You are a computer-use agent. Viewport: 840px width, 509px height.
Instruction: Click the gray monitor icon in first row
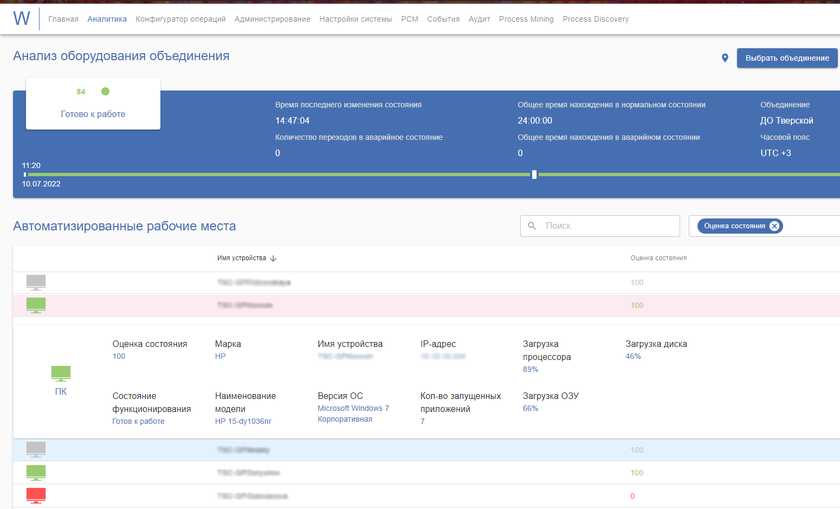[36, 283]
